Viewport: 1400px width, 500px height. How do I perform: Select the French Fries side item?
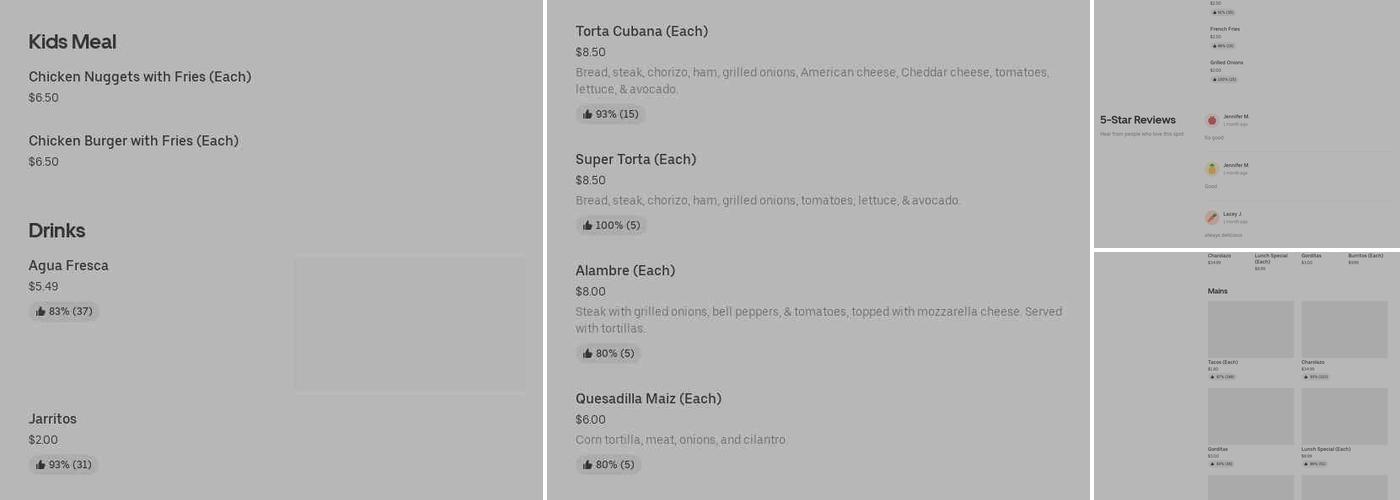pos(1224,29)
